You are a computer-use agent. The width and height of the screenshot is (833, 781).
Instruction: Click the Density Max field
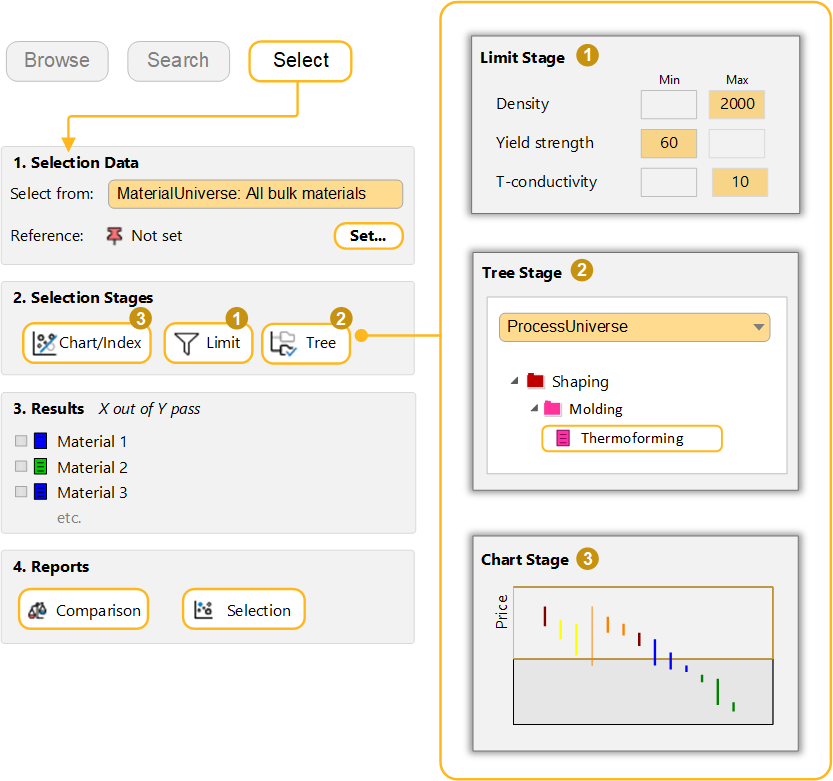737,104
